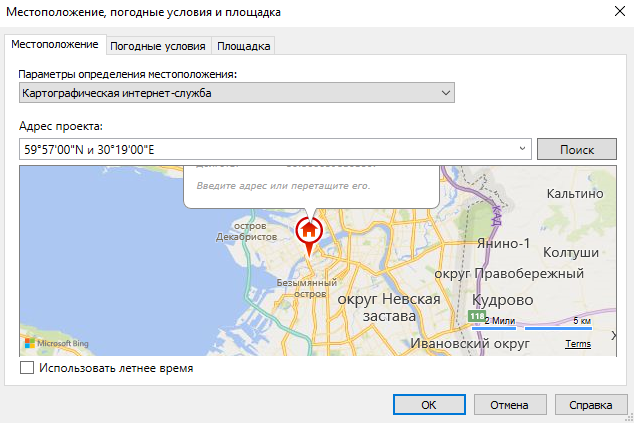
Task: Switch to the Погодные условия tab
Action: [x=158, y=46]
